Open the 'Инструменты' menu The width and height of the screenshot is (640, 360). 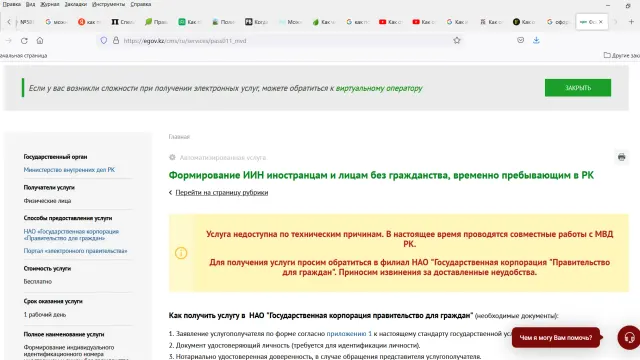109,4
